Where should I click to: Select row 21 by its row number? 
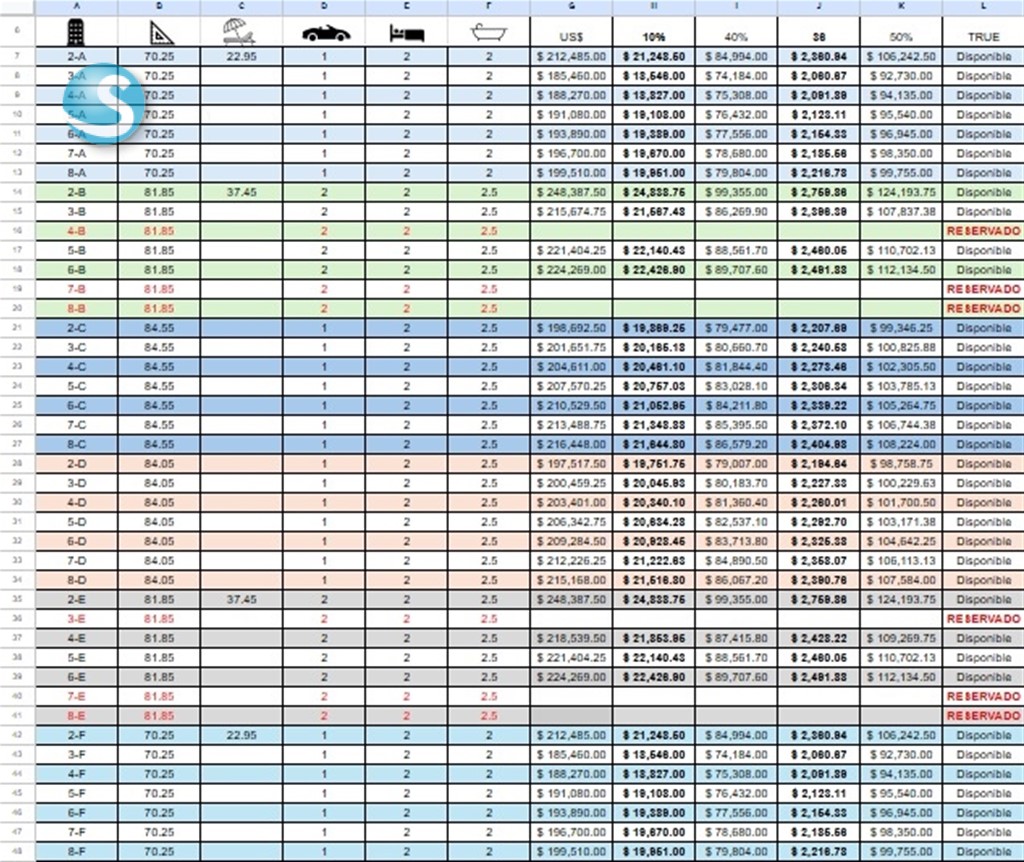[16, 328]
